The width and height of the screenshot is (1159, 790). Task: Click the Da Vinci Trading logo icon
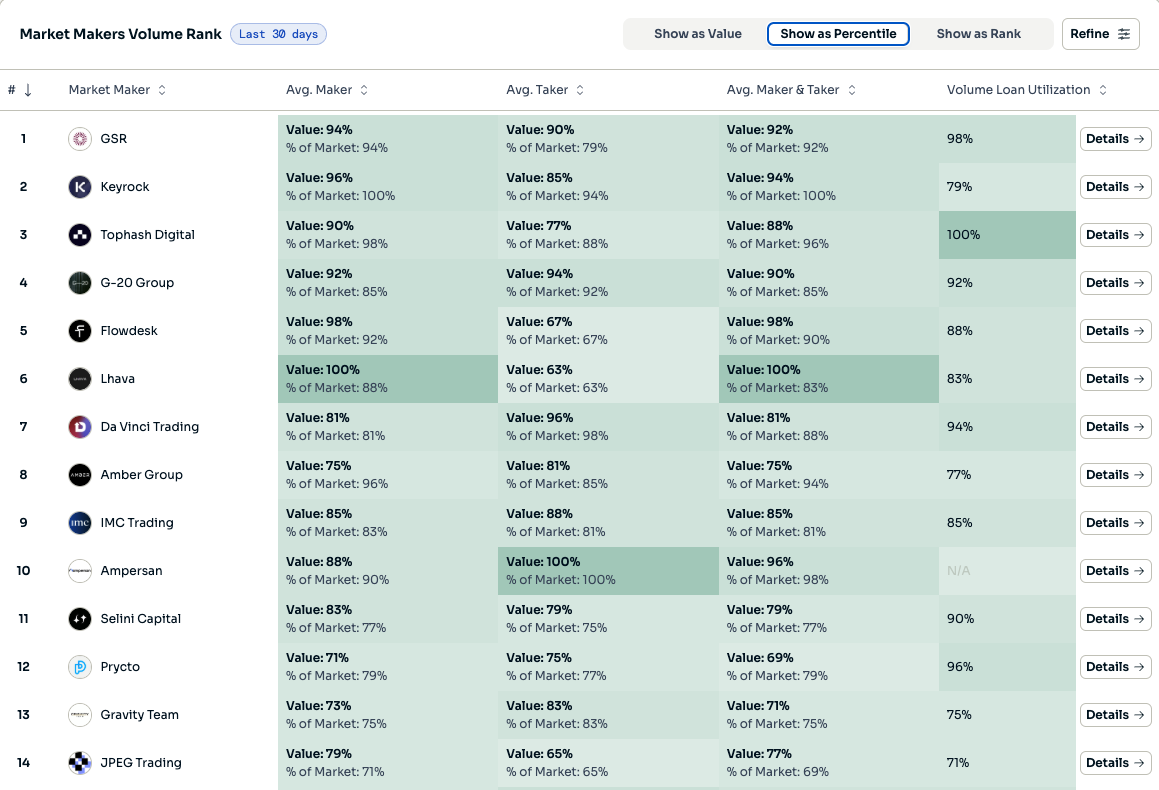(80, 427)
